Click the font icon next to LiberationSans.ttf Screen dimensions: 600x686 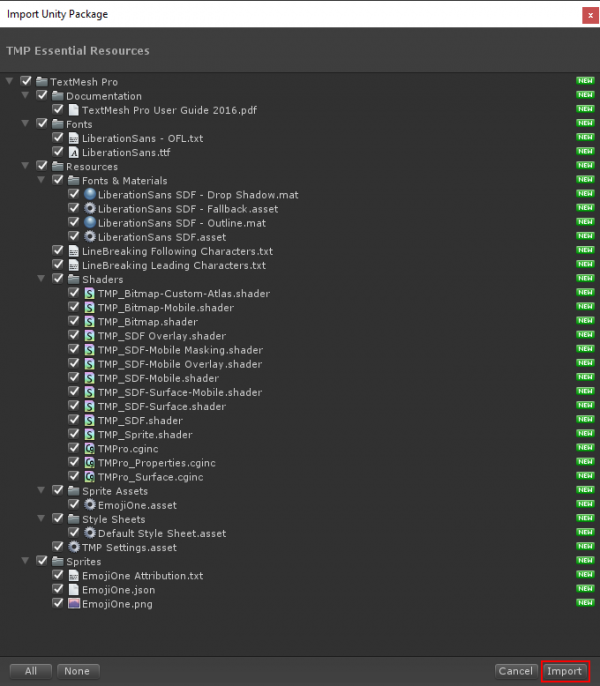(x=73, y=152)
